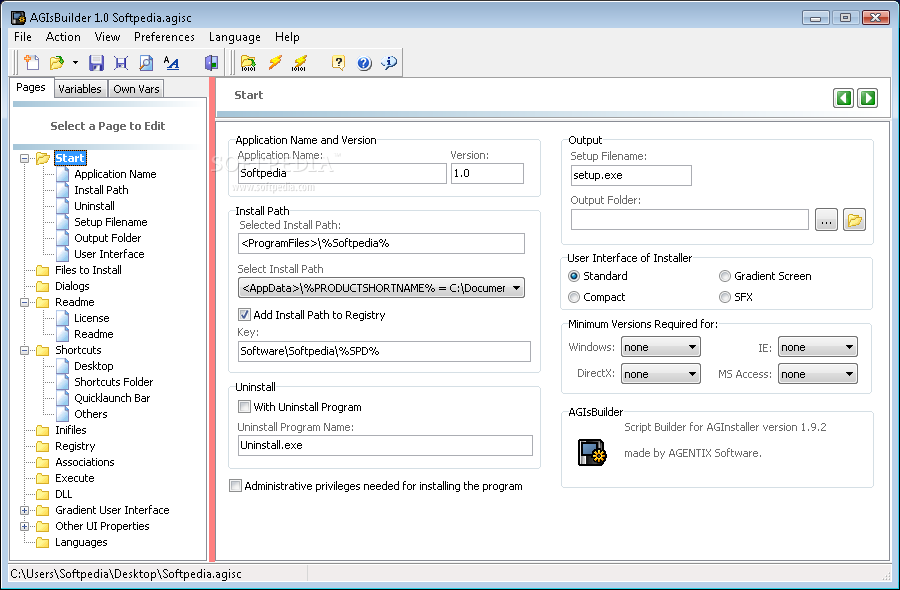Click the preview magnifier page icon

pyautogui.click(x=146, y=63)
